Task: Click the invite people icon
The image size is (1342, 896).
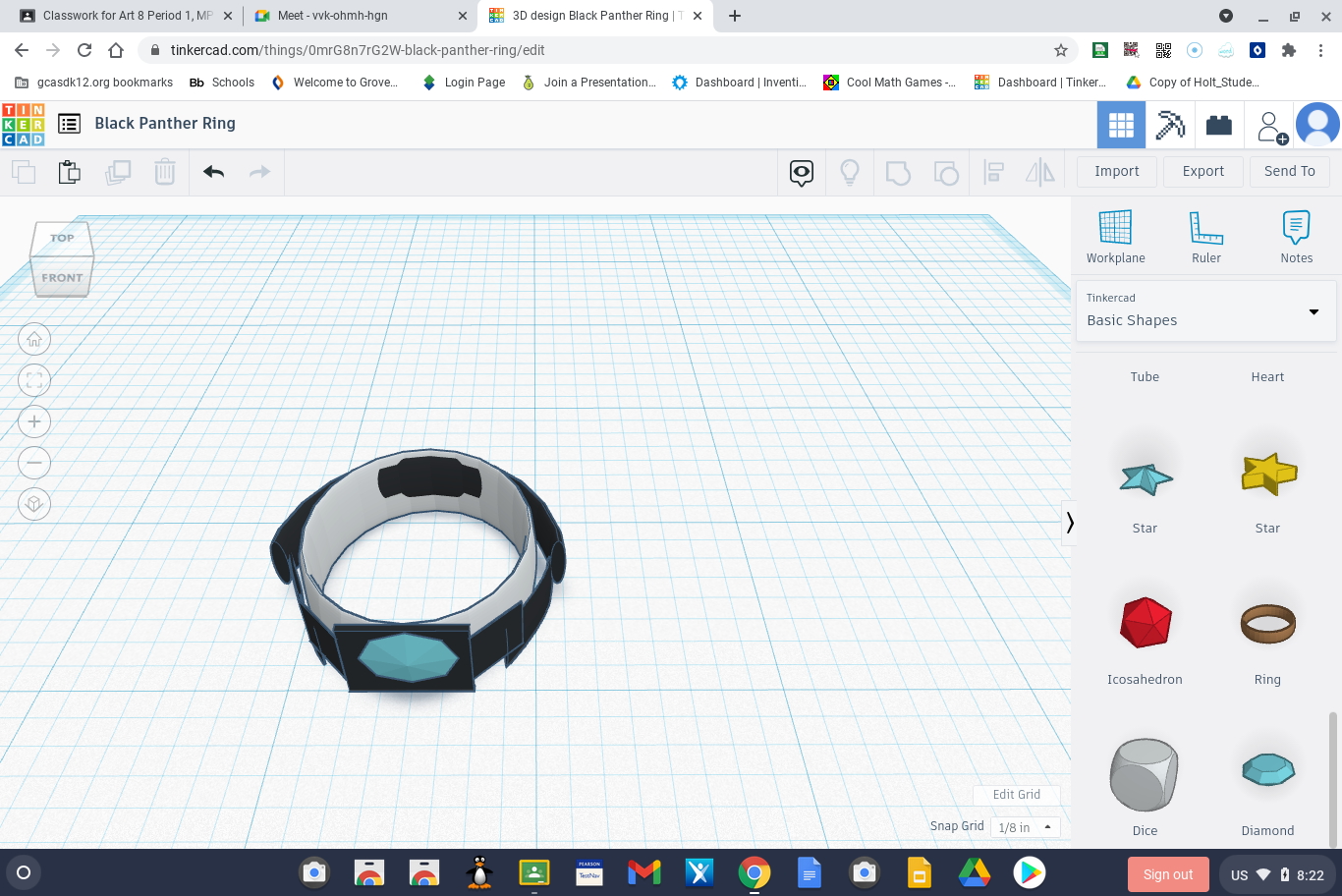Action: (x=1269, y=126)
